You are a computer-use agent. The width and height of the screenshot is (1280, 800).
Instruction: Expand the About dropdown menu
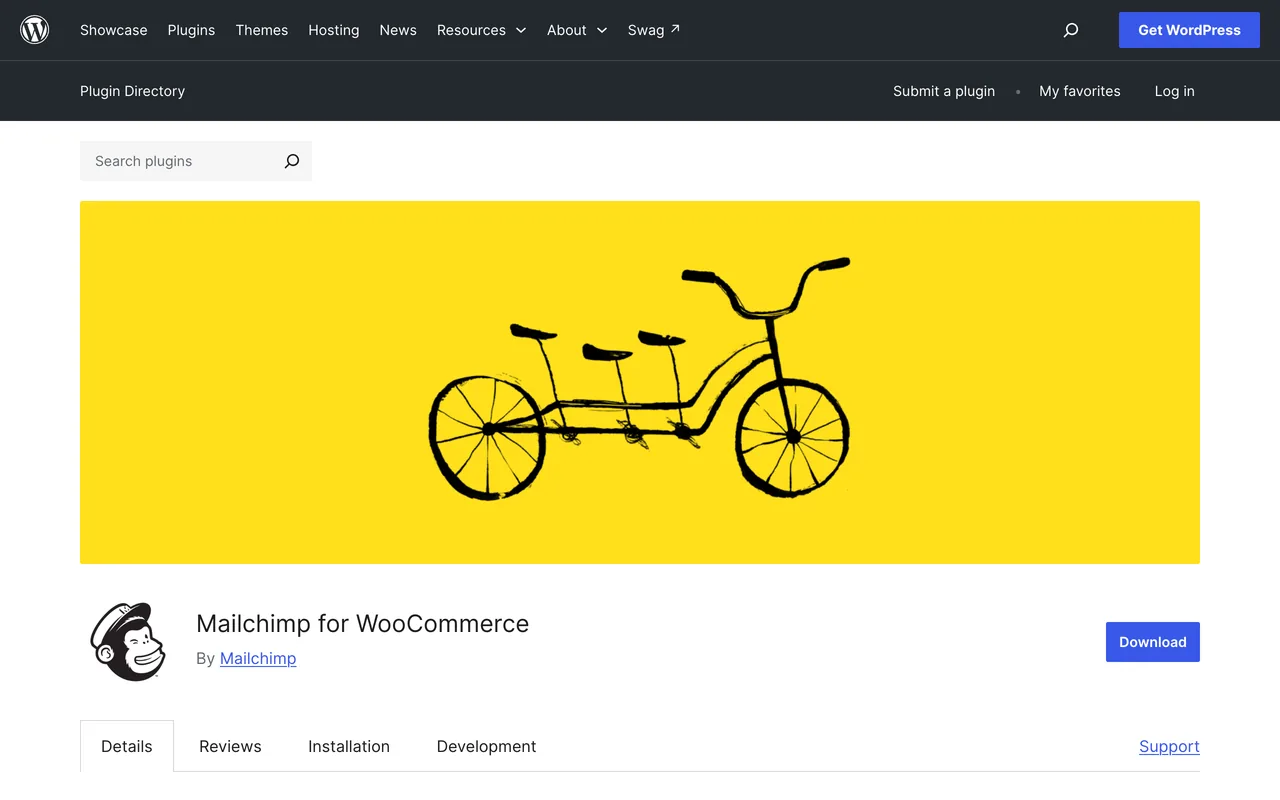click(577, 30)
